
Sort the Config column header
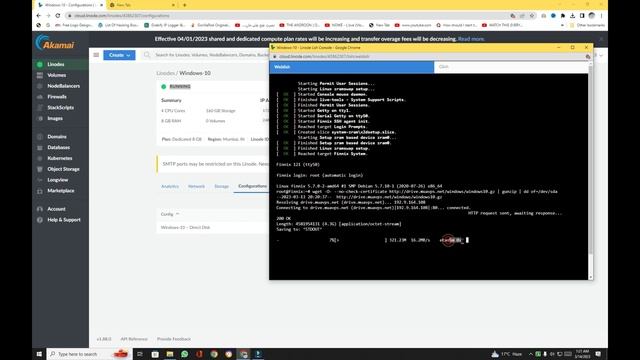coord(170,214)
